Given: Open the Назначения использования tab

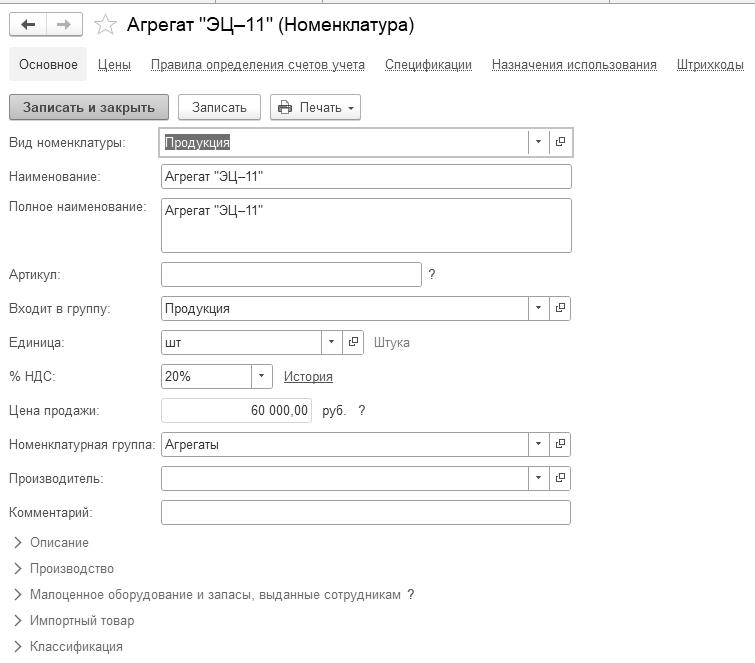Looking at the screenshot, I should 574,65.
